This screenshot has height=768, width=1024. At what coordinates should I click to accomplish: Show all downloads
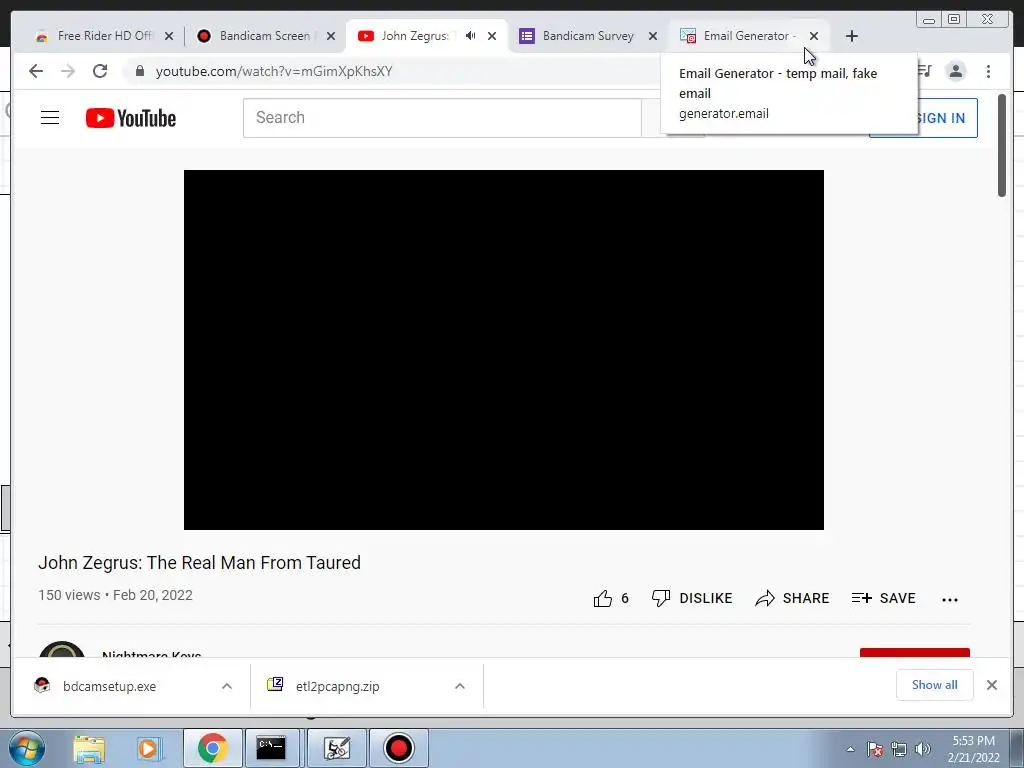(x=935, y=685)
